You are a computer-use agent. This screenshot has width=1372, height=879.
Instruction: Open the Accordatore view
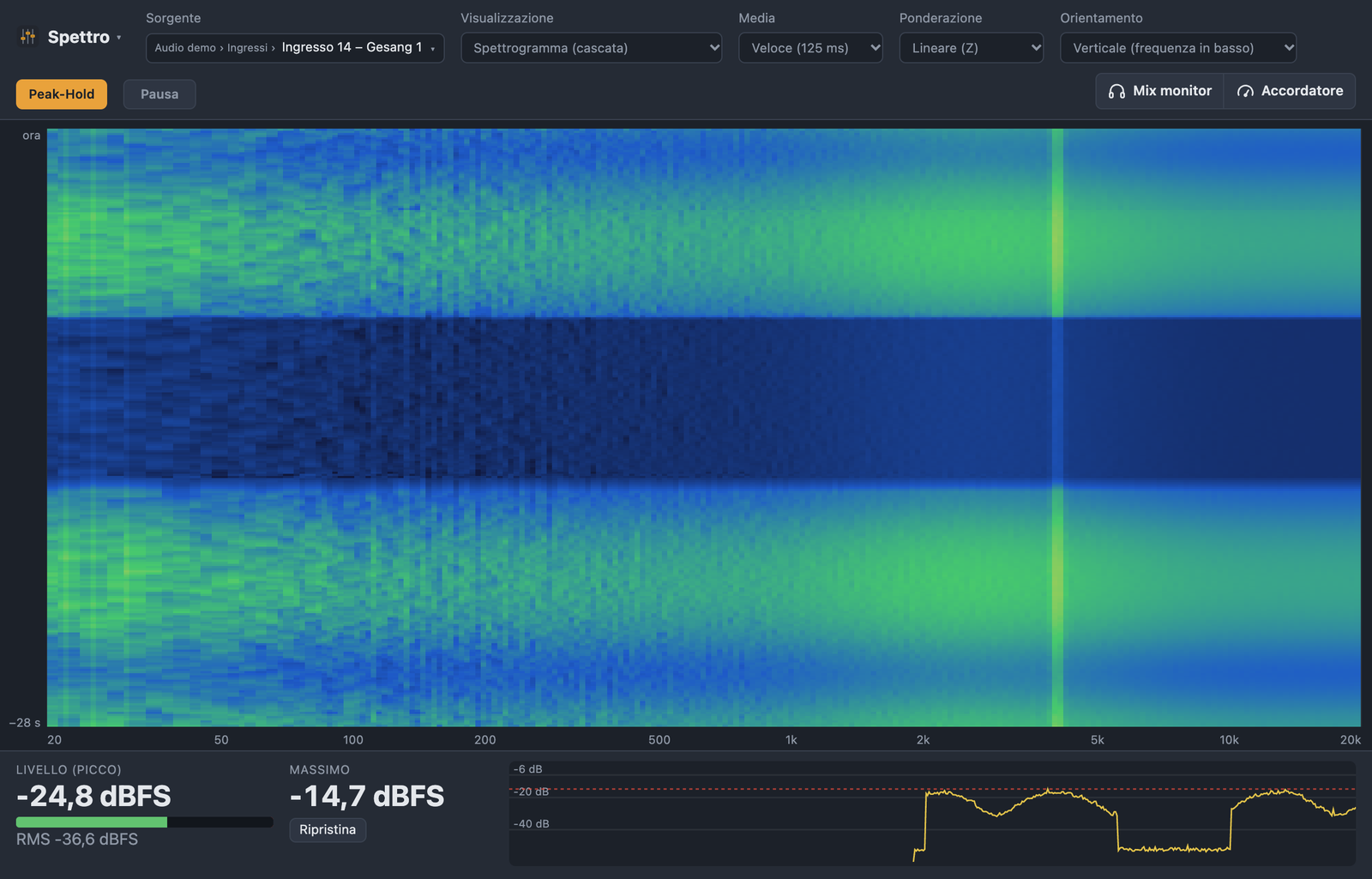[1290, 91]
